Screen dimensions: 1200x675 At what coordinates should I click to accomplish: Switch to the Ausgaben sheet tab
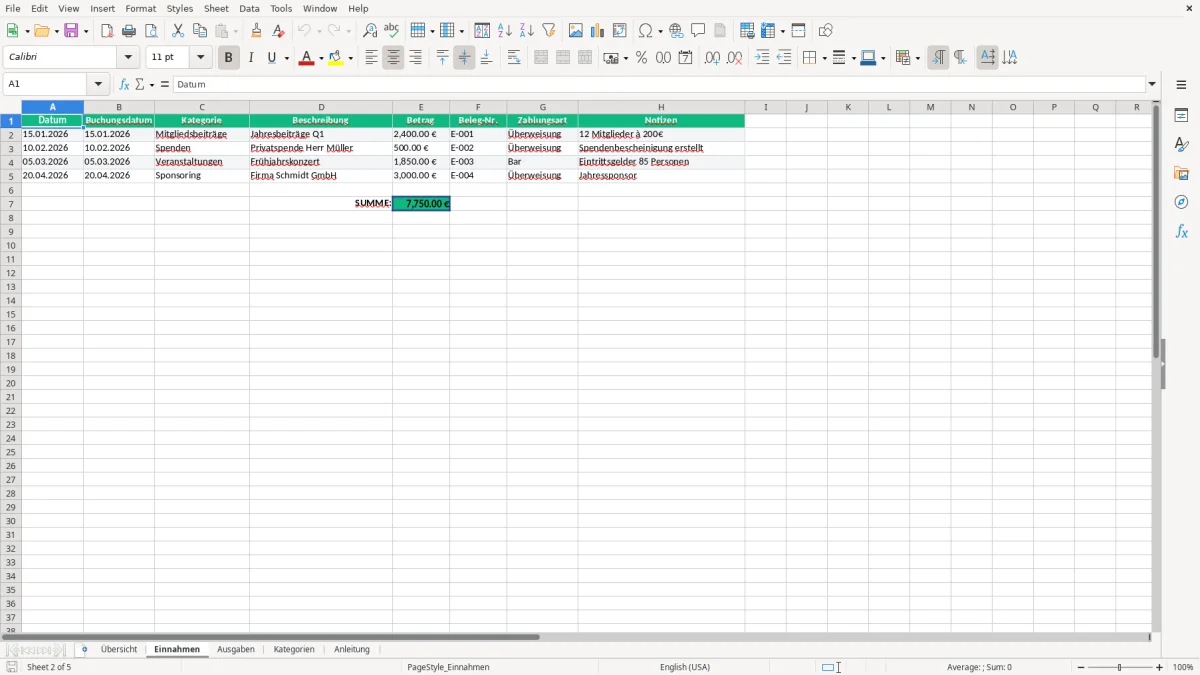[x=236, y=649]
